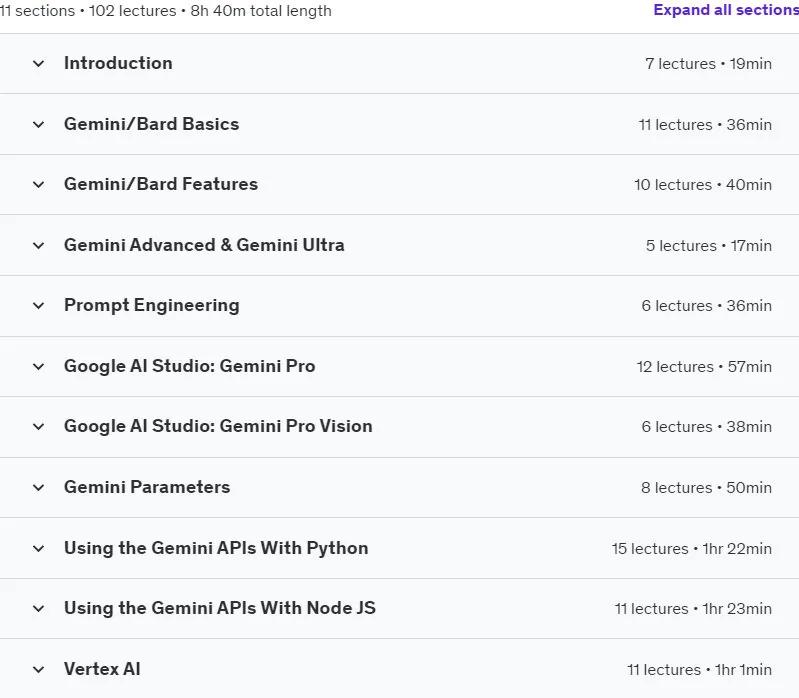Click '12 lectures • 57min' text
Viewport: 799px width, 698px height.
[704, 367]
